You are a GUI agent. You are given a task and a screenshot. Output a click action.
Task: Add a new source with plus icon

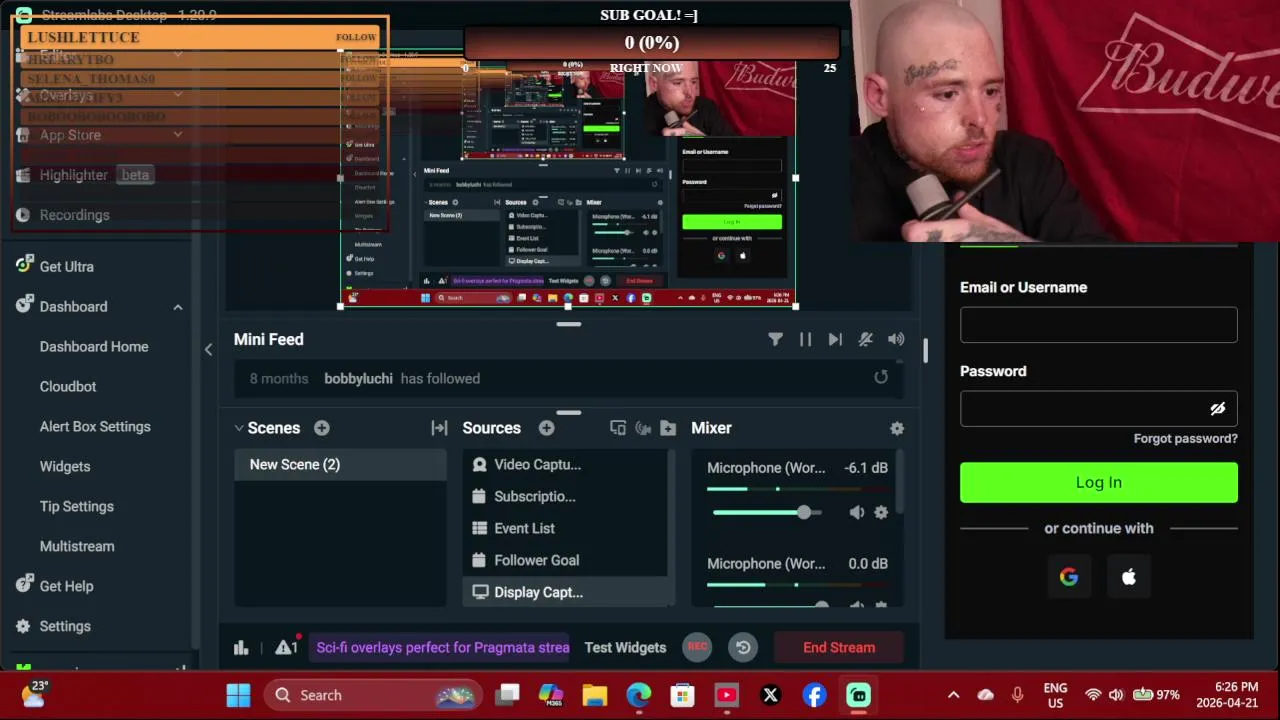coord(546,428)
